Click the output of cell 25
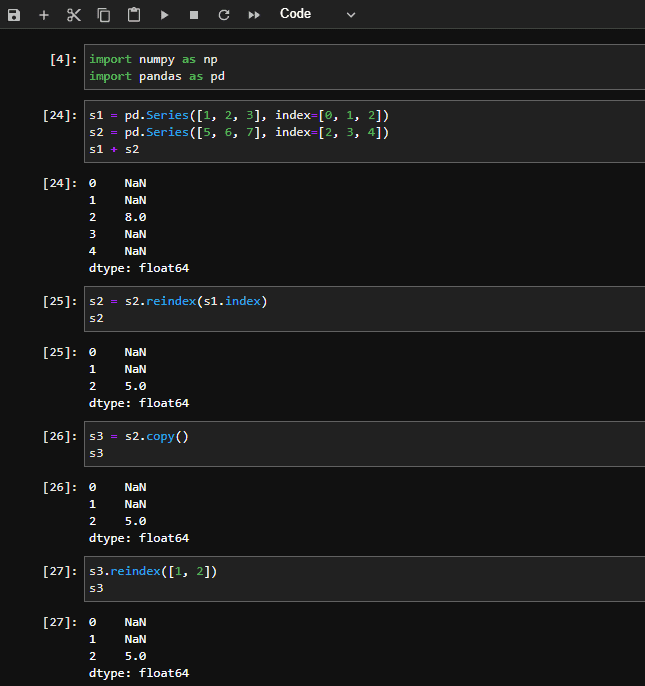Viewport: 645px width, 686px height. click(138, 377)
